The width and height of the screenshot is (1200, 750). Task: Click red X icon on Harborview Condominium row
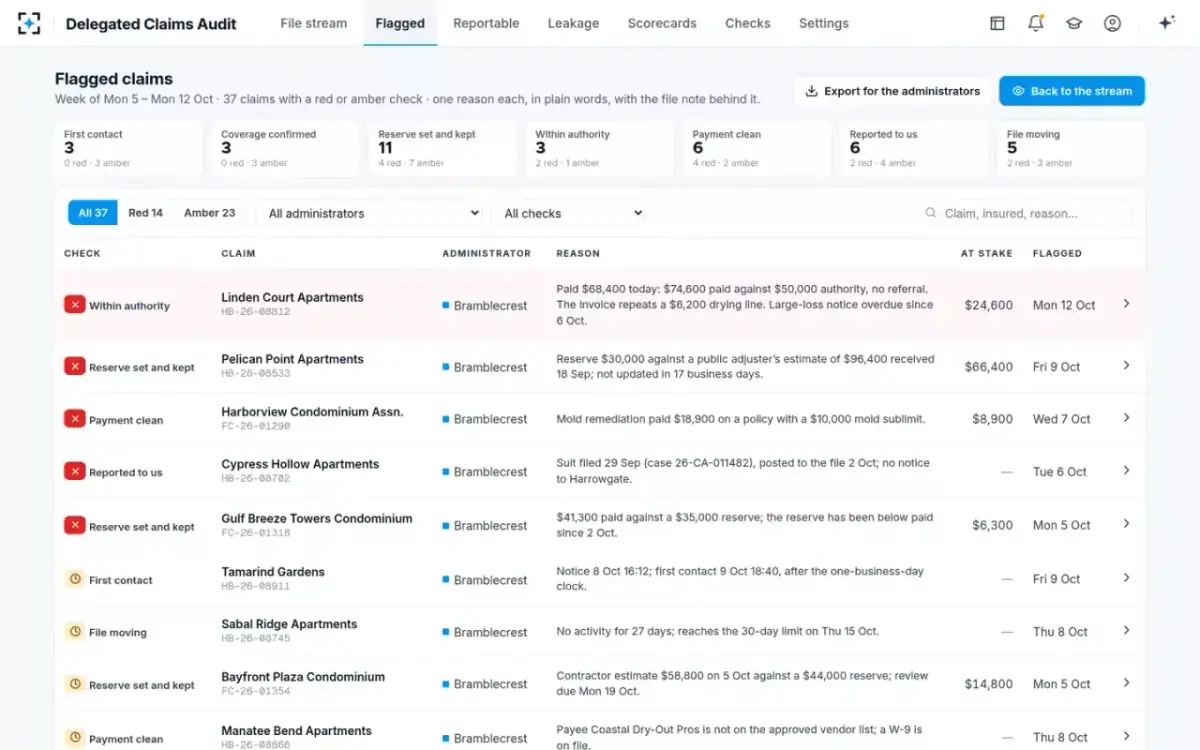click(74, 419)
